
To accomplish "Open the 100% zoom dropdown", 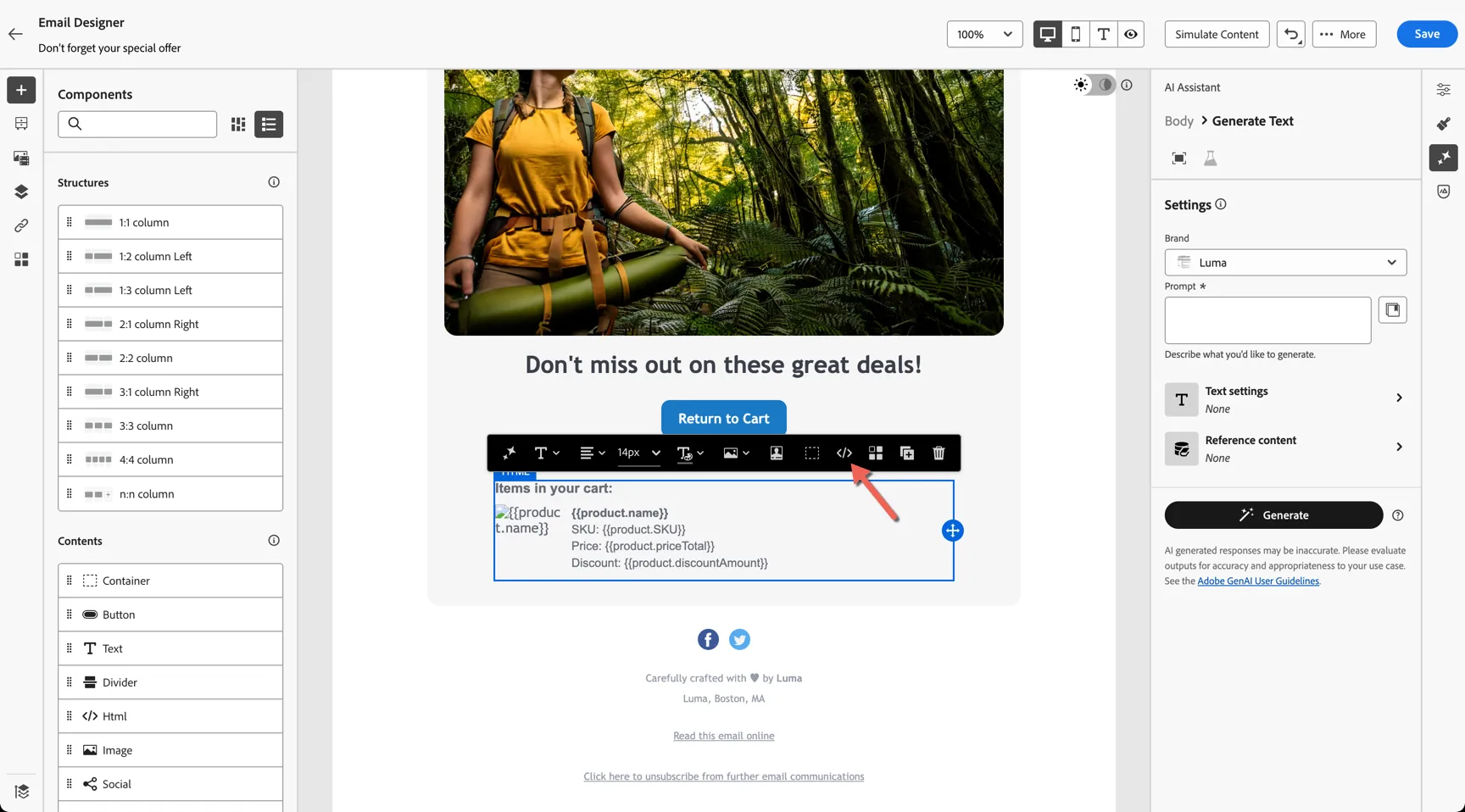I will point(984,34).
